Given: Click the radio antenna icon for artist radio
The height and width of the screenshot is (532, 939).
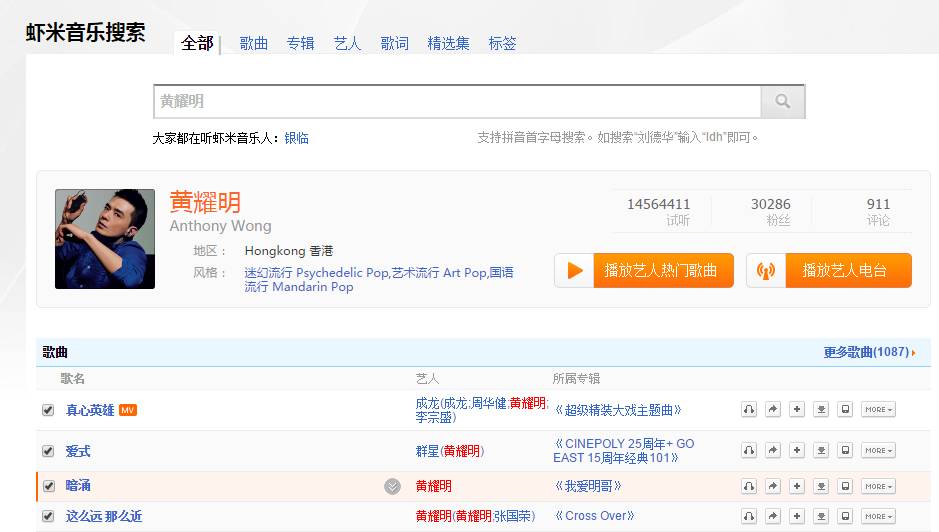Looking at the screenshot, I should (x=766, y=270).
